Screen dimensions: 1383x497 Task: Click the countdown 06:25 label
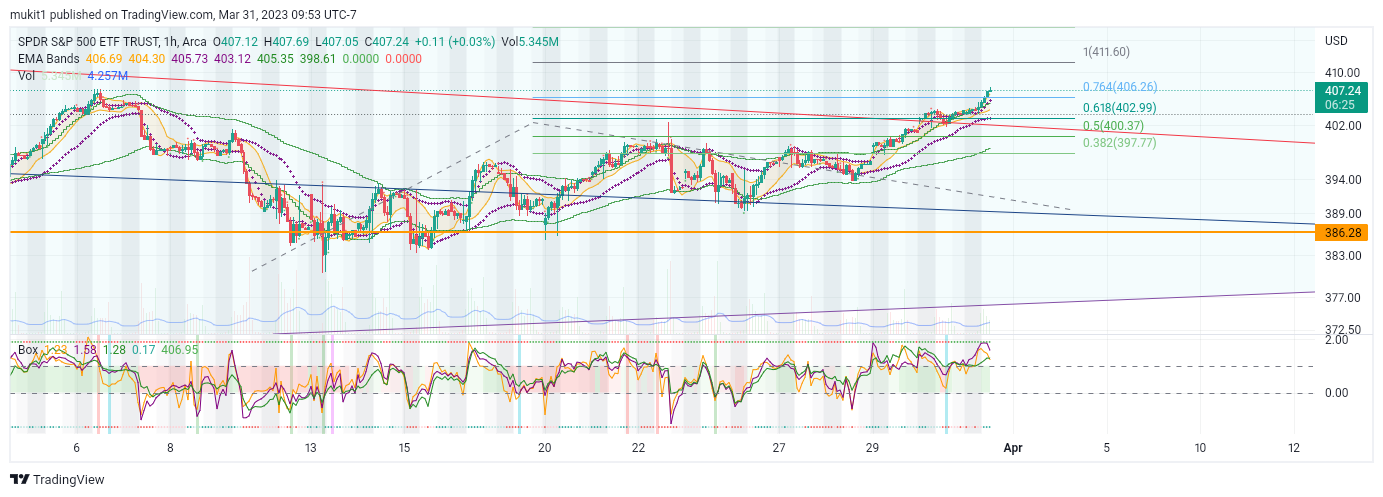(1341, 103)
